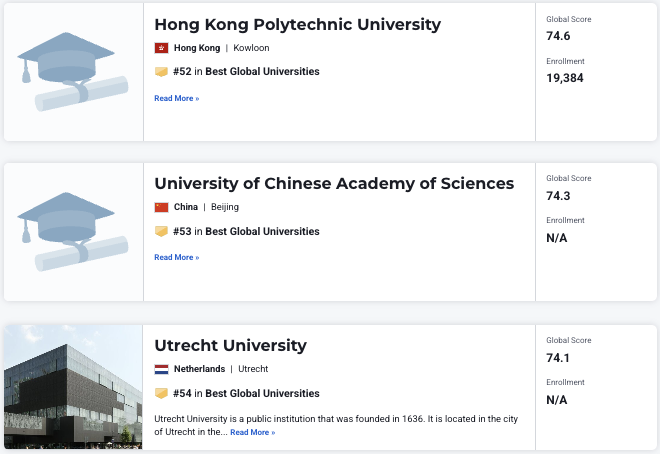This screenshot has width=660, height=454.
Task: Click the Netherlands flag icon
Action: (x=162, y=369)
